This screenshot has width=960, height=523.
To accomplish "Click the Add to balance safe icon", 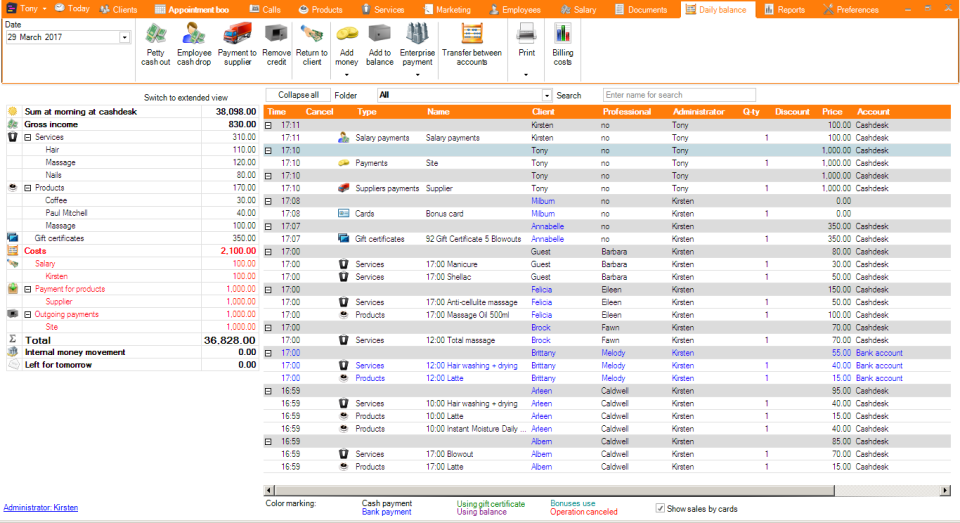I will (x=379, y=35).
